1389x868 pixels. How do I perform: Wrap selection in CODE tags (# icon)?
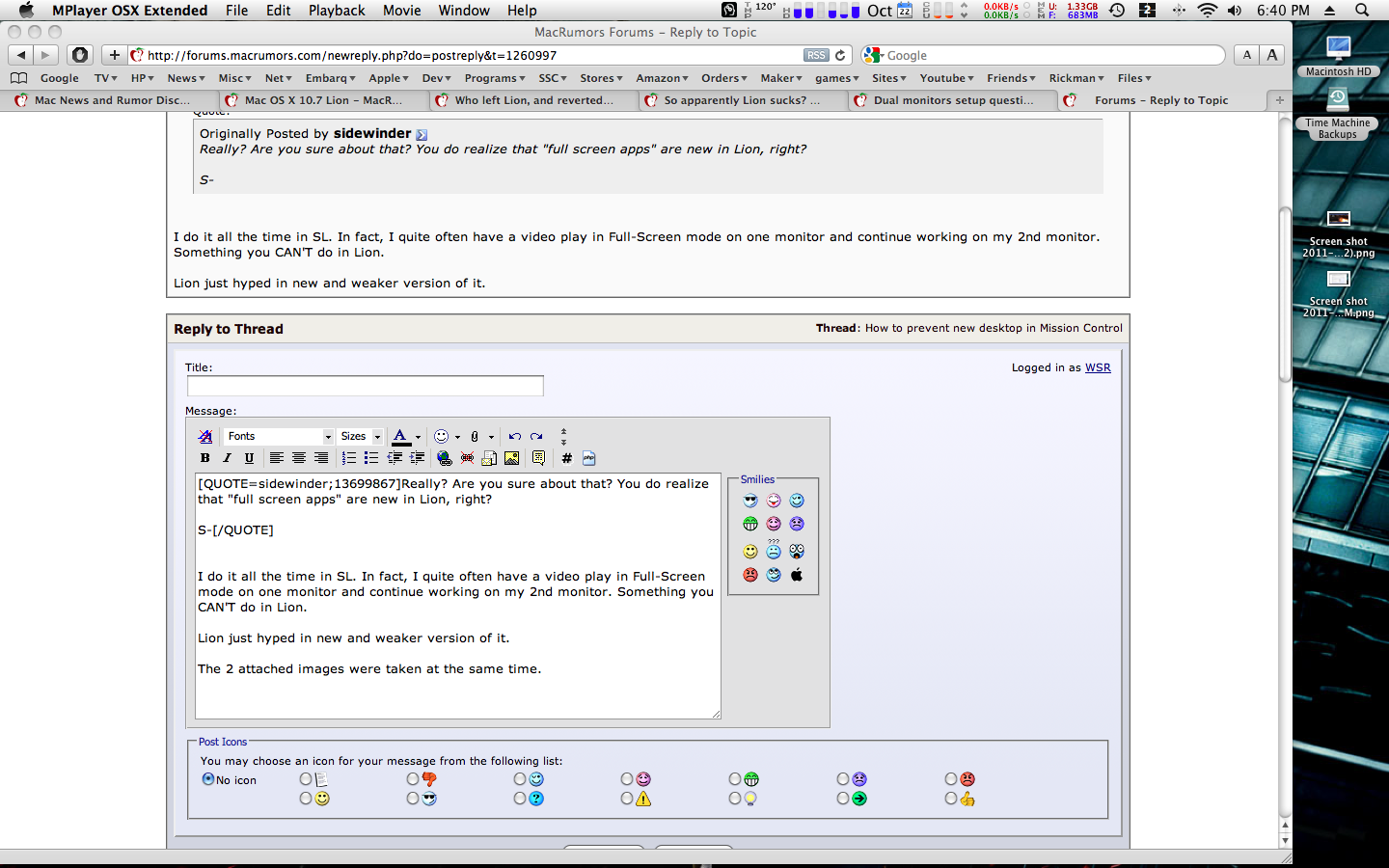tap(566, 458)
